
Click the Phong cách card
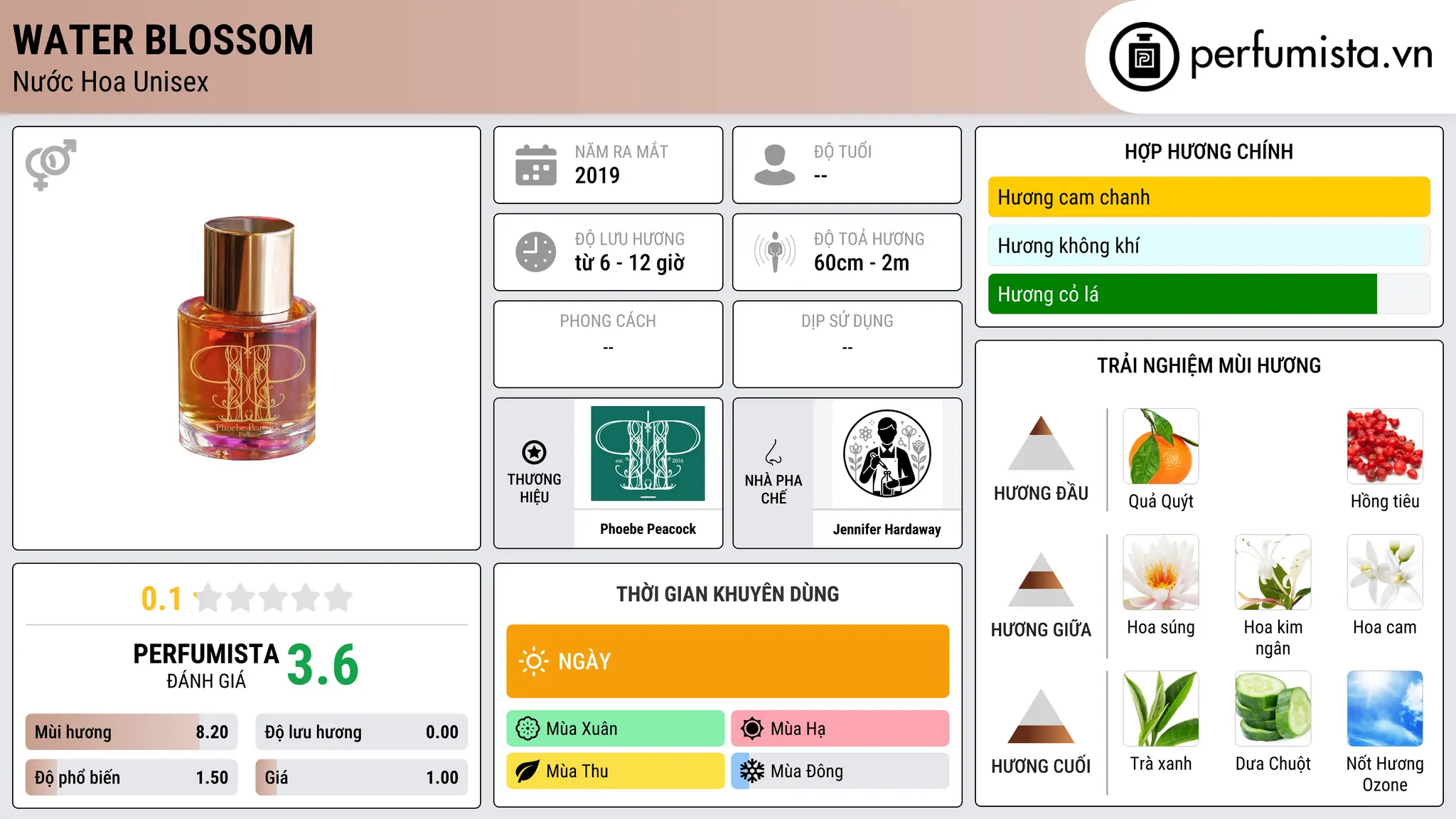point(608,344)
